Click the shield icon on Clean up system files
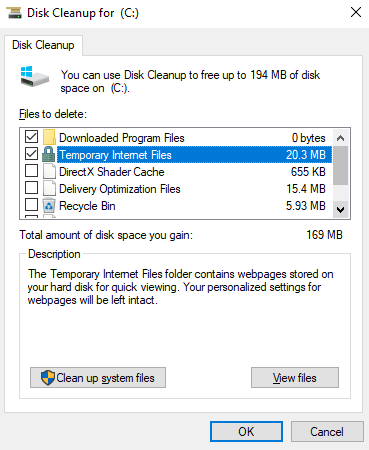The width and height of the screenshot is (369, 450). [48, 378]
